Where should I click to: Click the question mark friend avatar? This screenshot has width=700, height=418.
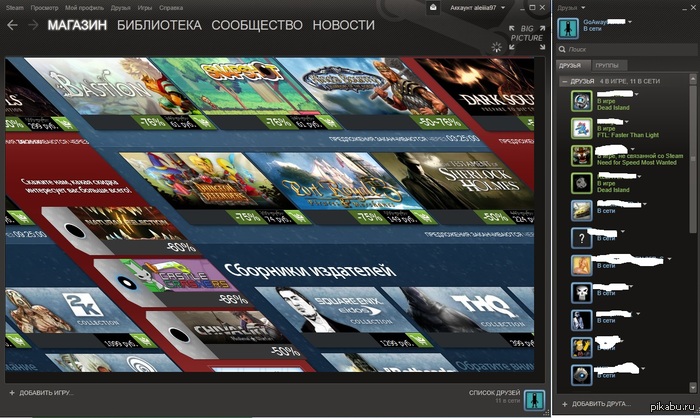click(582, 238)
